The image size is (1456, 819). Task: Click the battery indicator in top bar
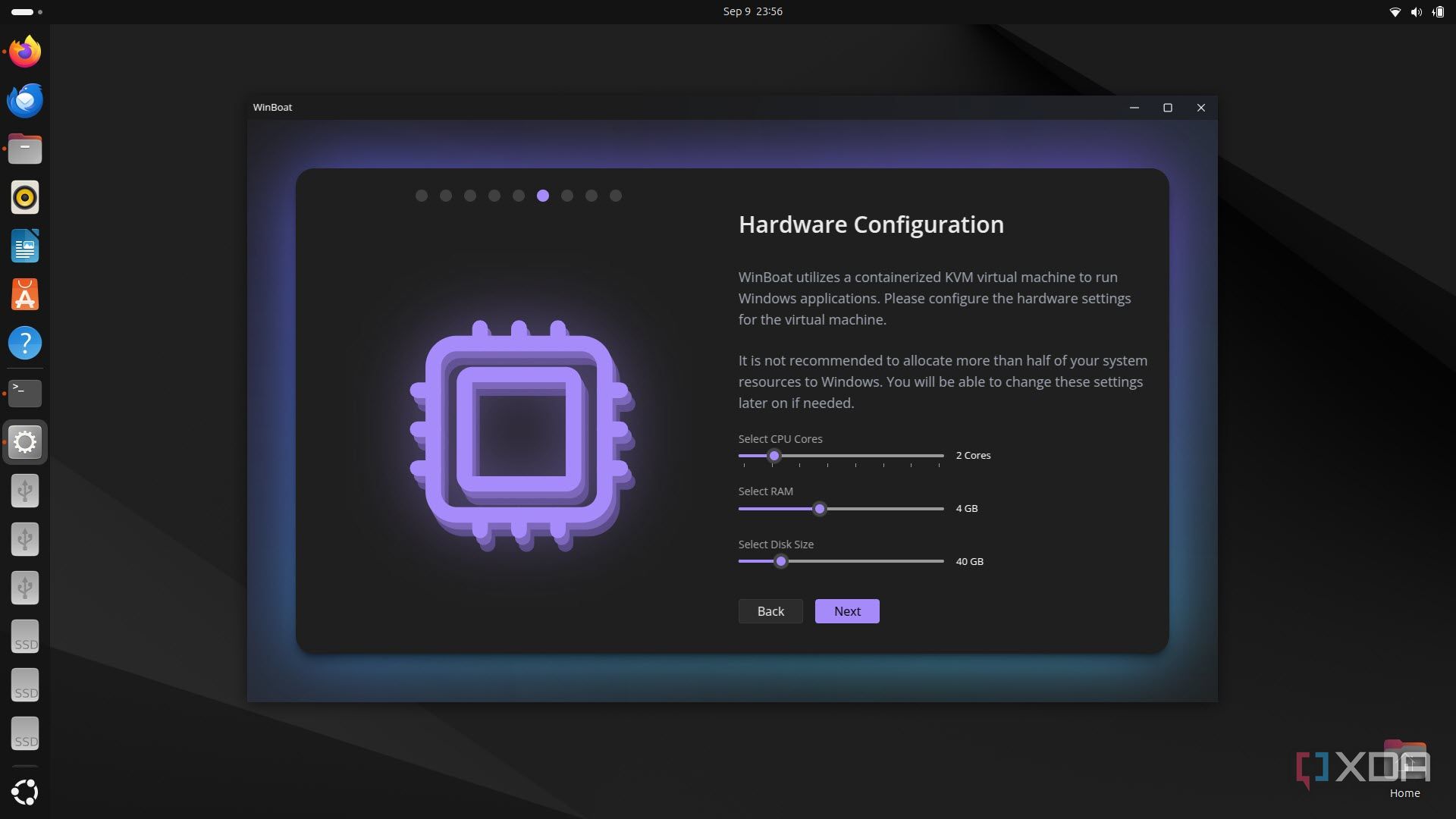pos(1438,12)
